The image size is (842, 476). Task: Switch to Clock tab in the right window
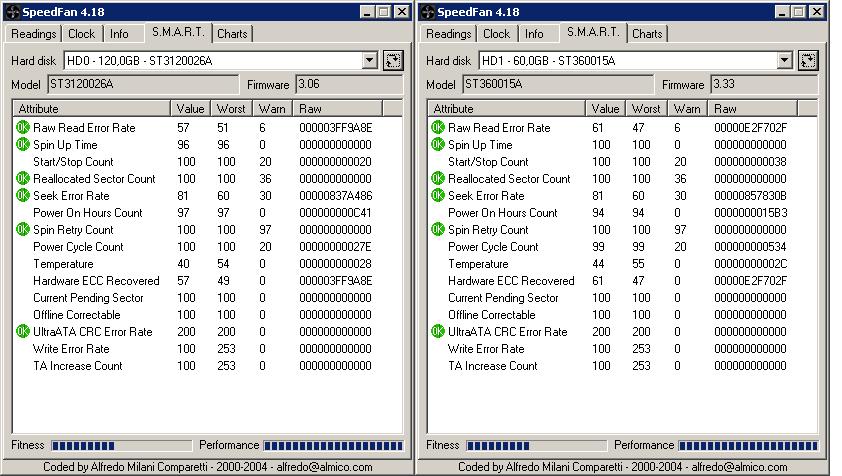[x=496, y=34]
